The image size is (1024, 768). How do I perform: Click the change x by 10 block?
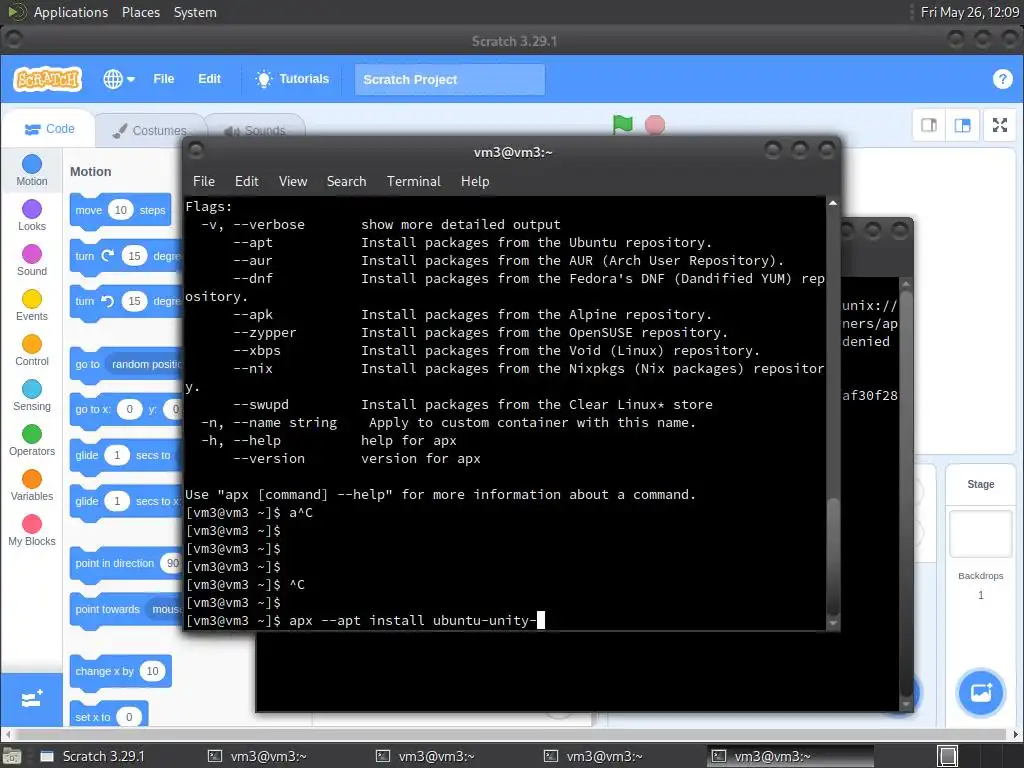pos(121,671)
